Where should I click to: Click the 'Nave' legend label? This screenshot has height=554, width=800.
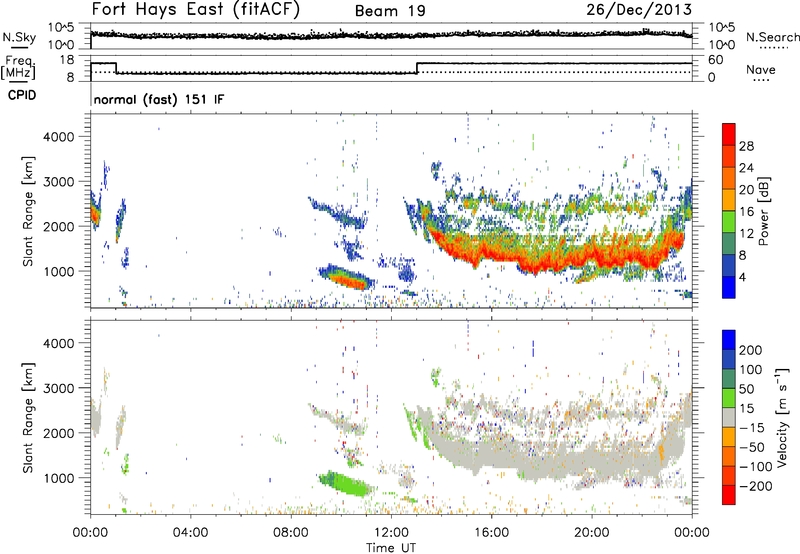pos(761,69)
